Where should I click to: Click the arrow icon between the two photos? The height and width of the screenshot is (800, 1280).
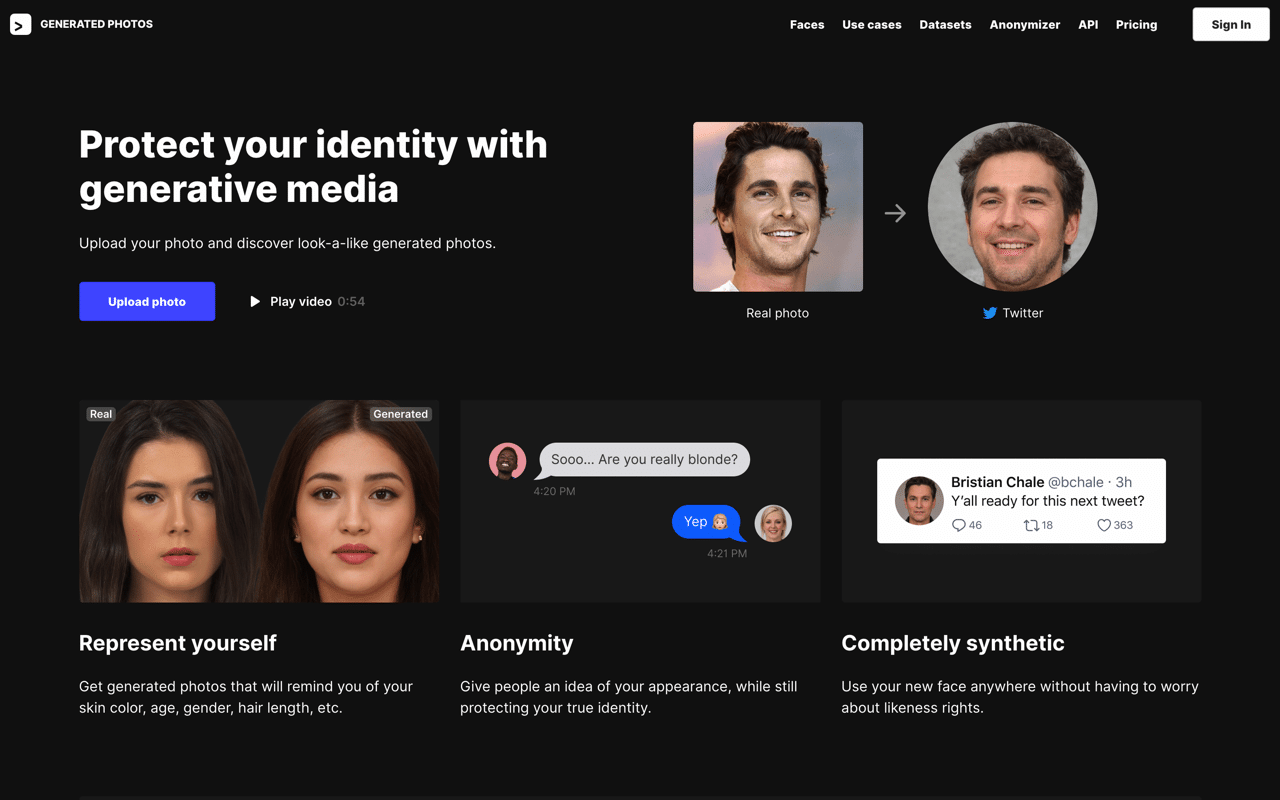(x=895, y=213)
